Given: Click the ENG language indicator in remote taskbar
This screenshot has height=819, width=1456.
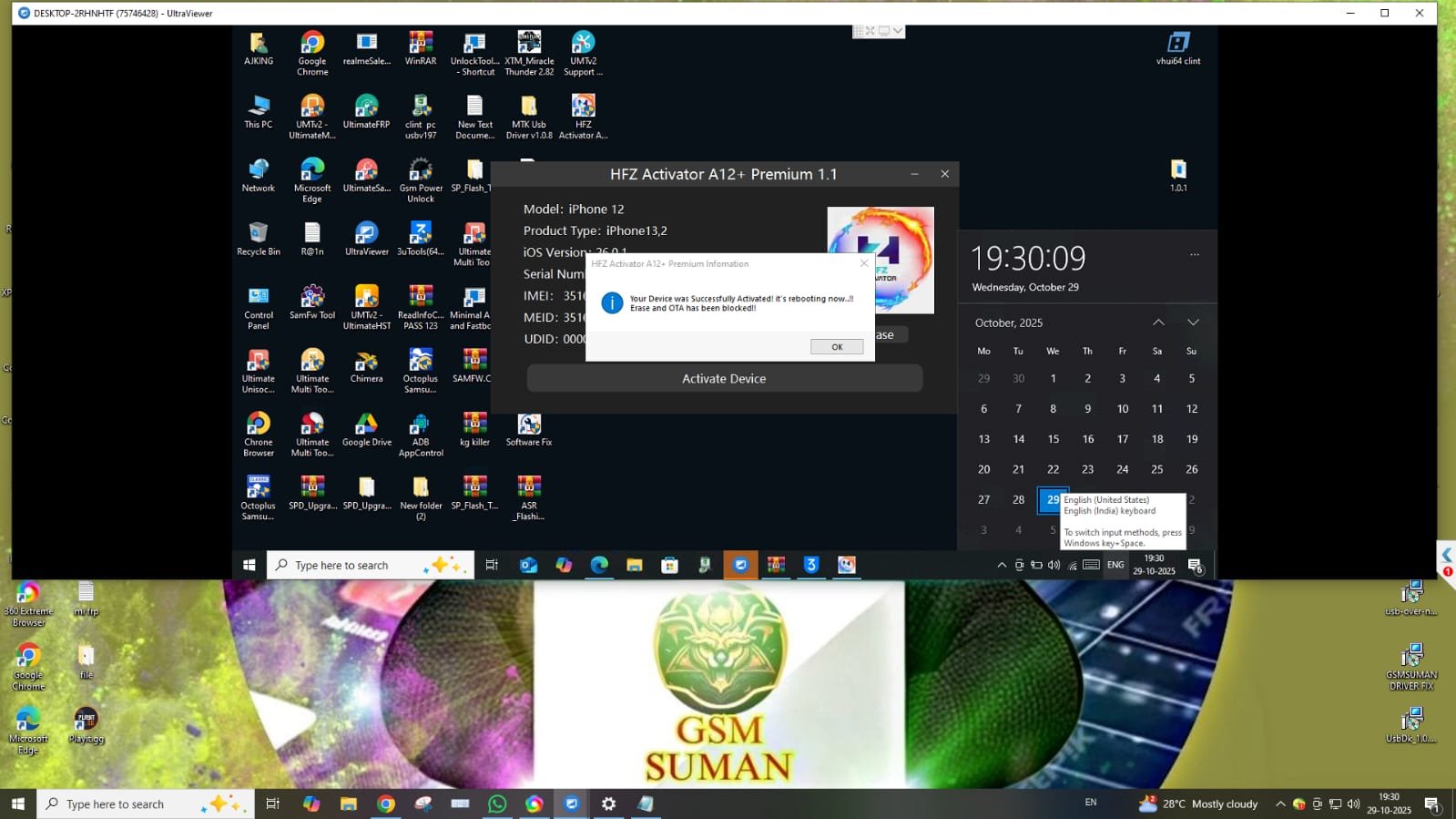Looking at the screenshot, I should pyautogui.click(x=1115, y=565).
